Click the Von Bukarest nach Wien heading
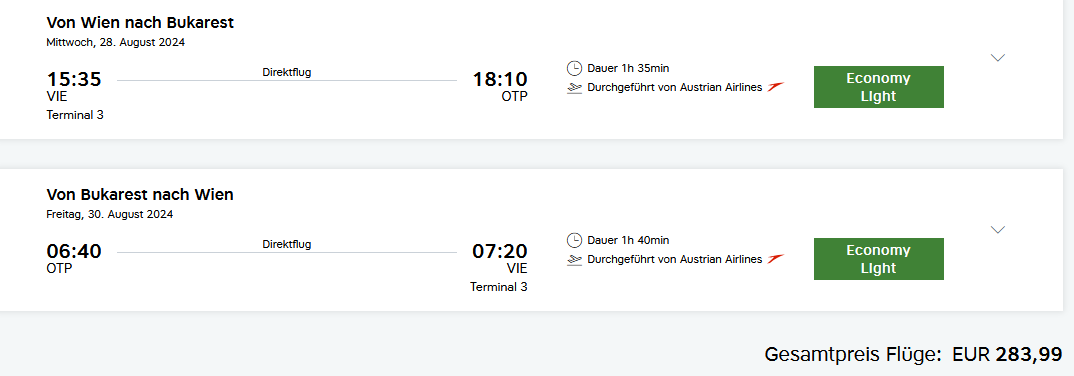The height and width of the screenshot is (376, 1074). pos(140,195)
